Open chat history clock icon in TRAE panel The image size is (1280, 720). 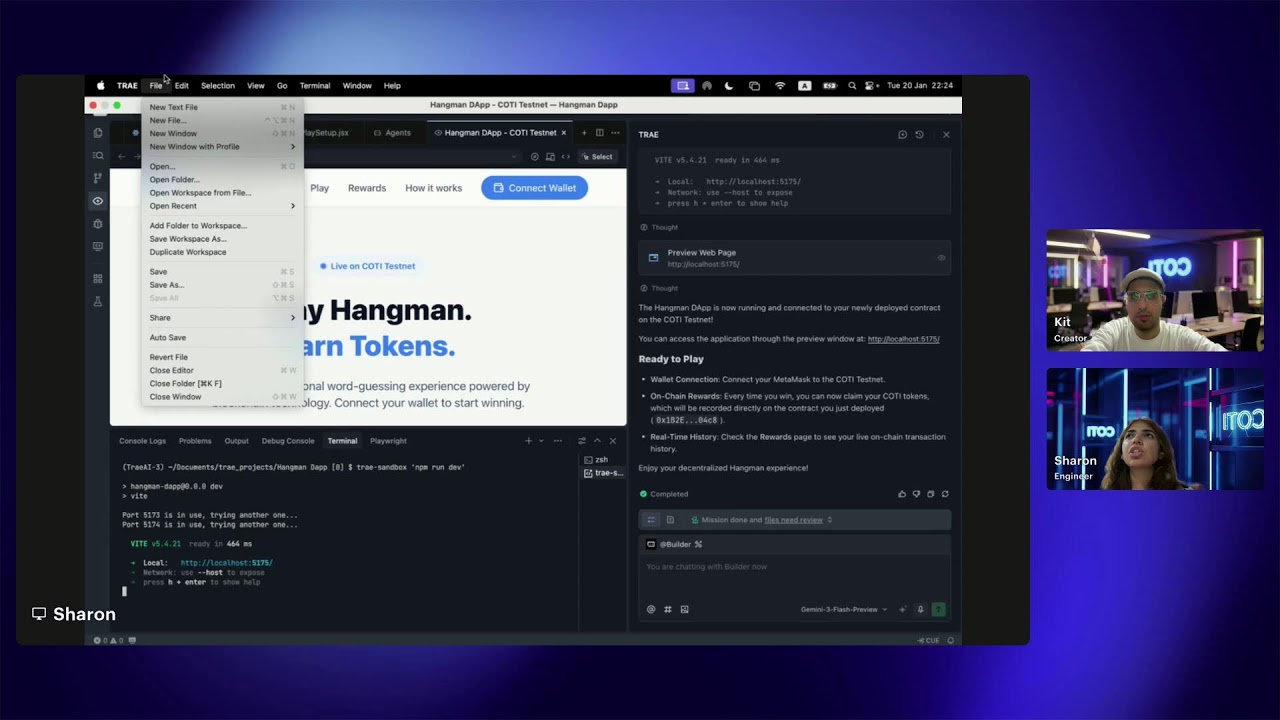click(x=919, y=135)
